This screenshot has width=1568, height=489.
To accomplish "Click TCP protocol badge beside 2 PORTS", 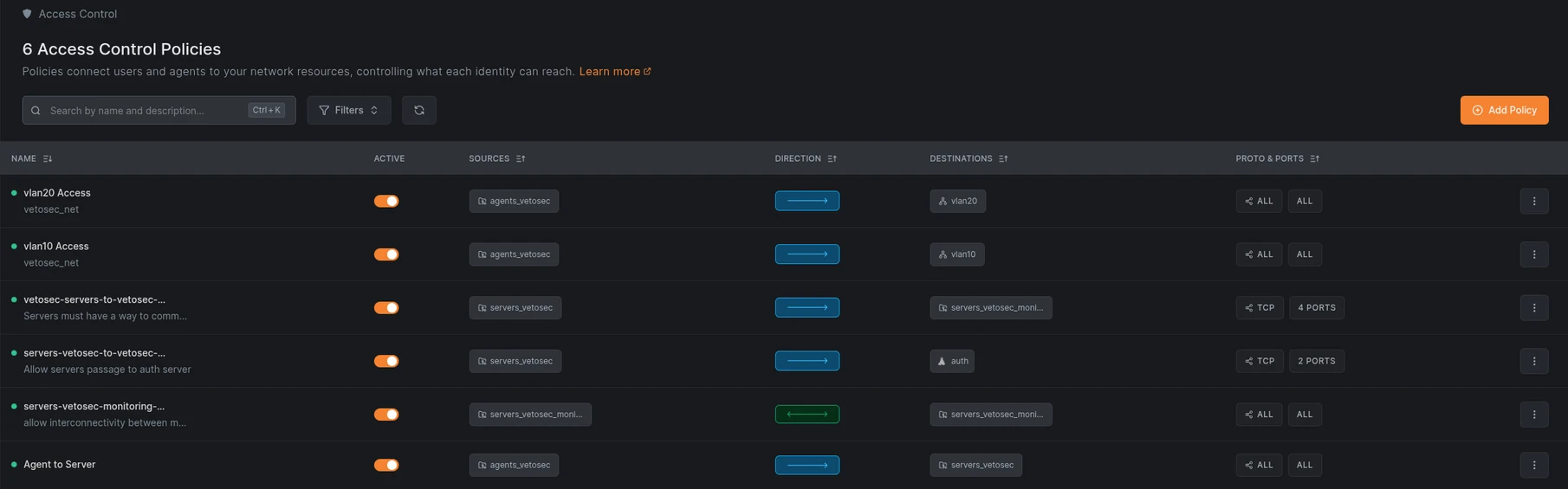I will click(1260, 361).
